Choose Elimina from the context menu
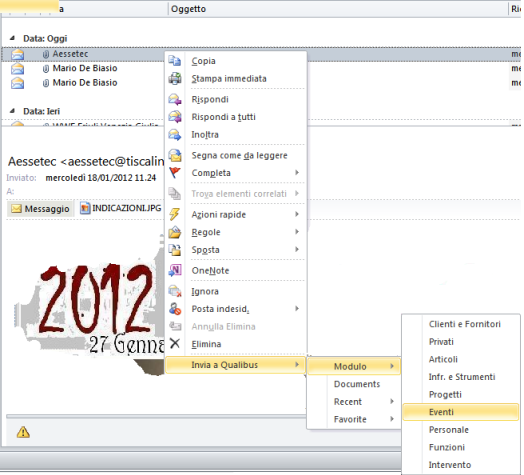This screenshot has width=524, height=475. (x=236, y=344)
